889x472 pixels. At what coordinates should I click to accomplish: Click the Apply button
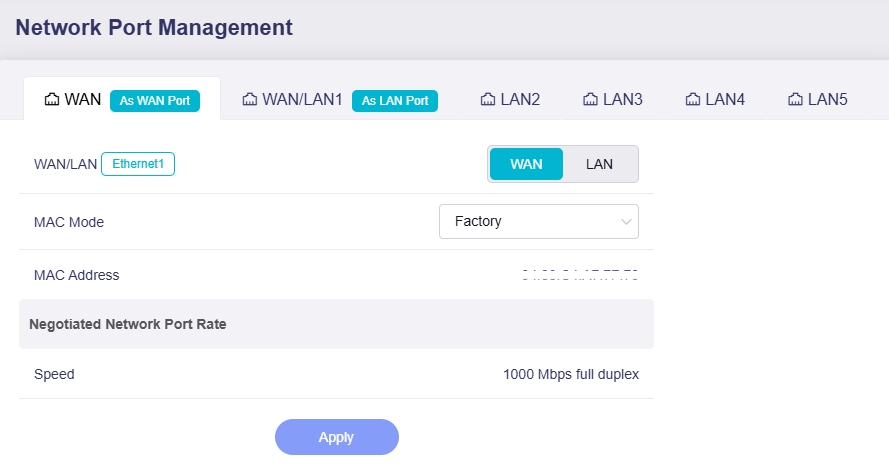[337, 437]
